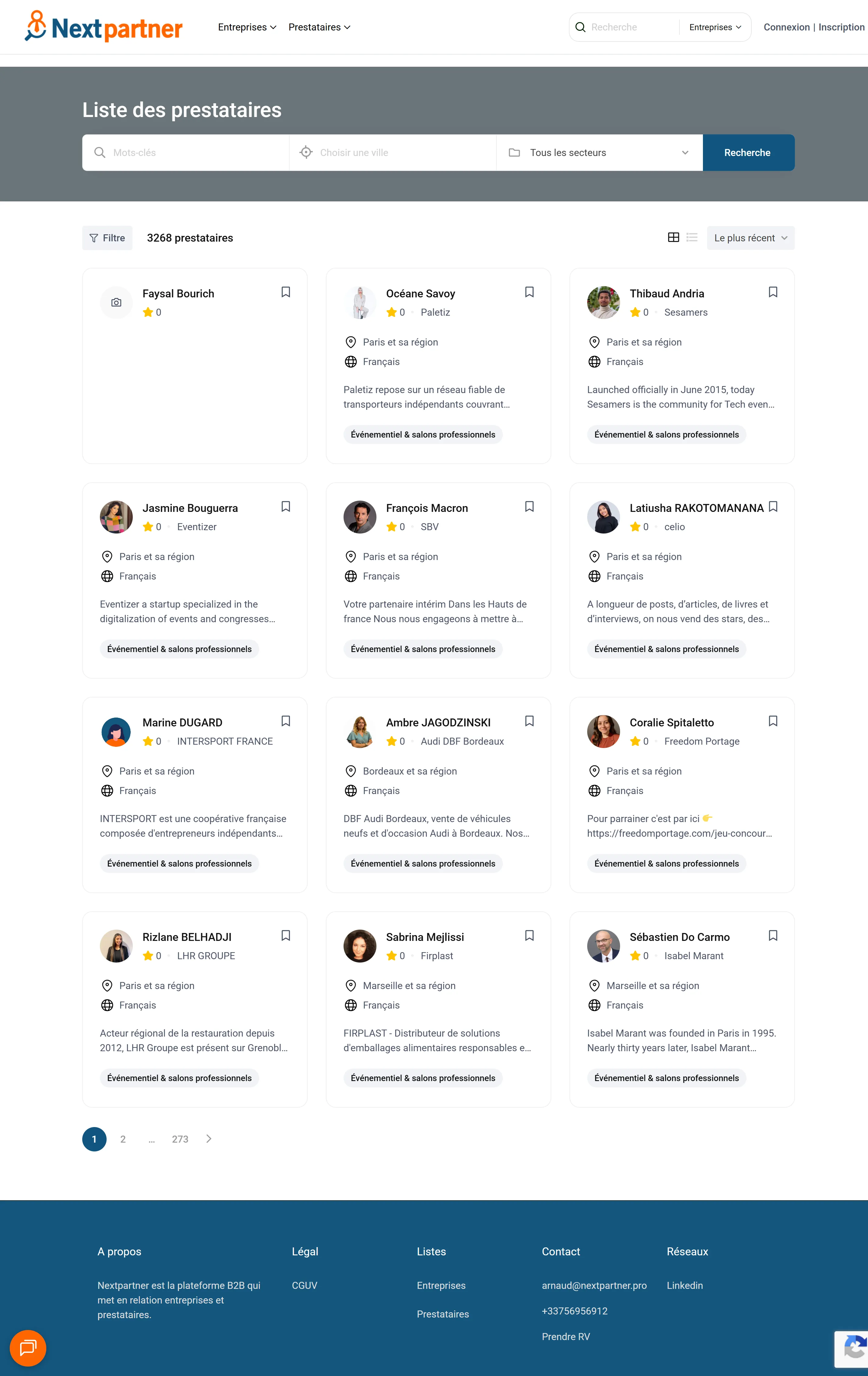Click the camera placeholder on Faysal Bourich's card

116,302
